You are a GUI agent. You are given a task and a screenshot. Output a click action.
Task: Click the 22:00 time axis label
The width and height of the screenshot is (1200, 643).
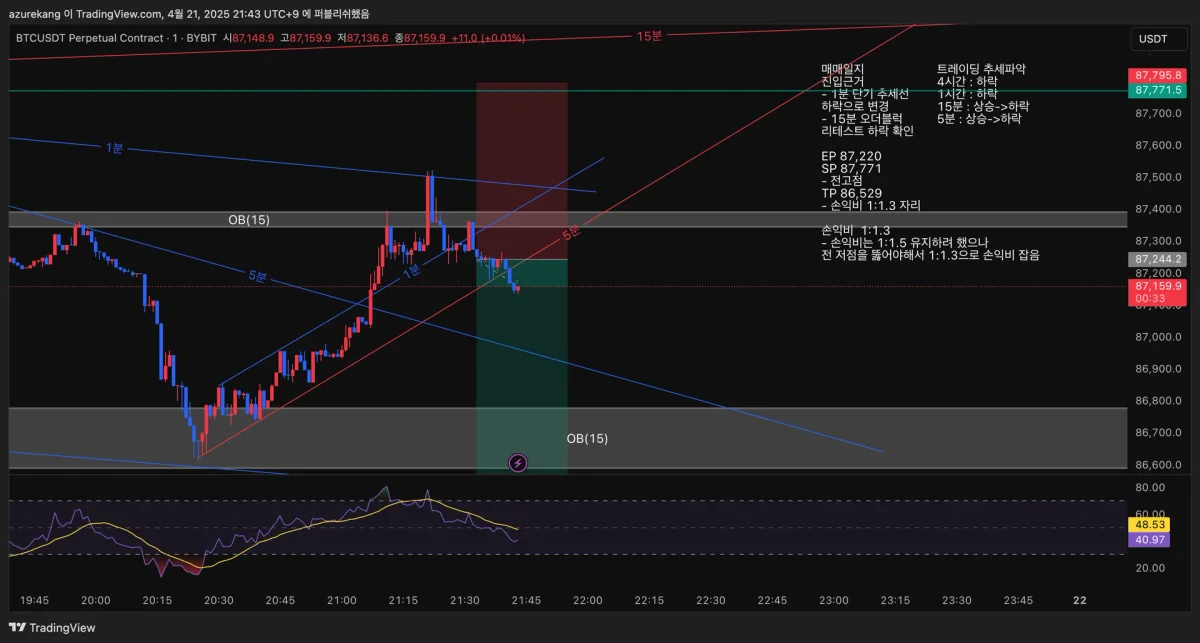[x=587, y=600]
